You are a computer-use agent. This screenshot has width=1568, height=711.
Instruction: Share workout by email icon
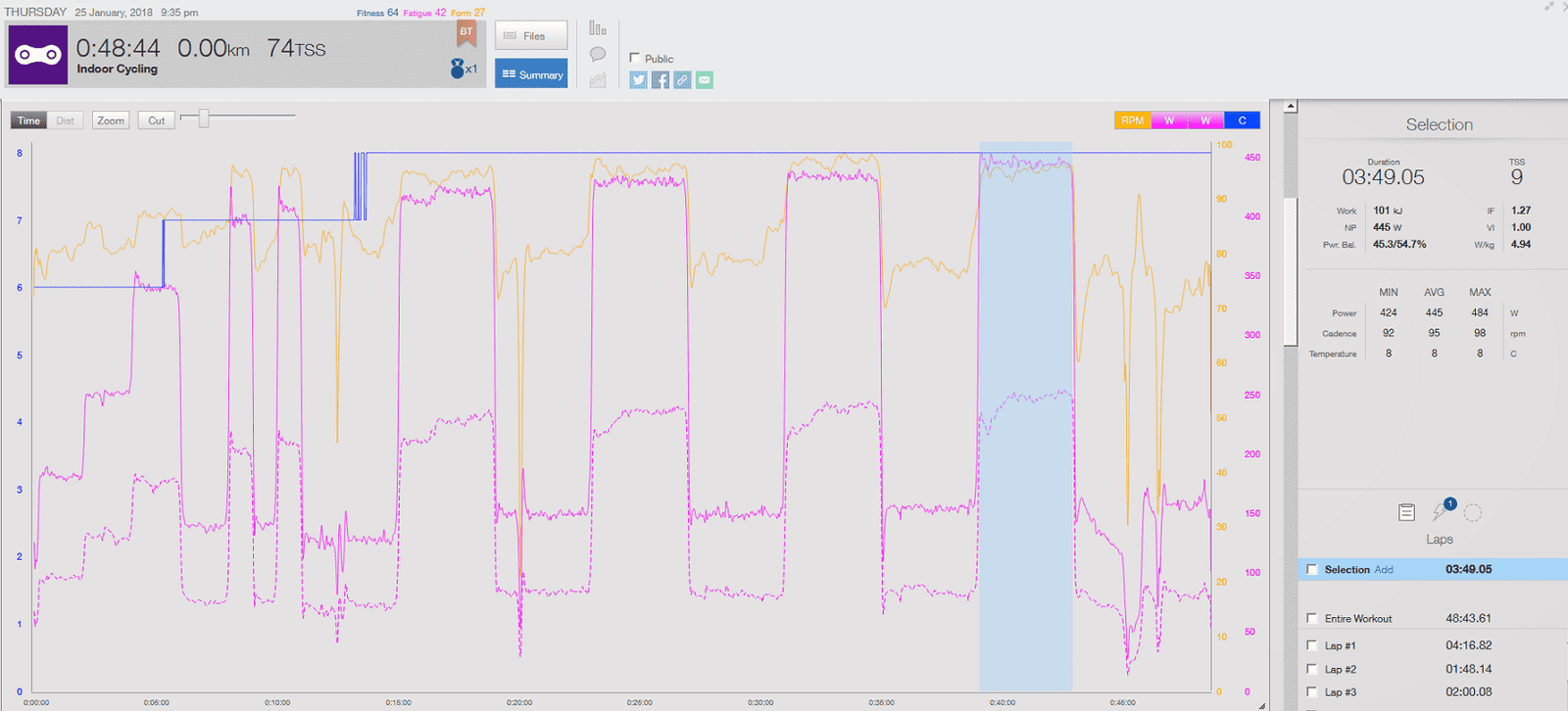pos(705,80)
